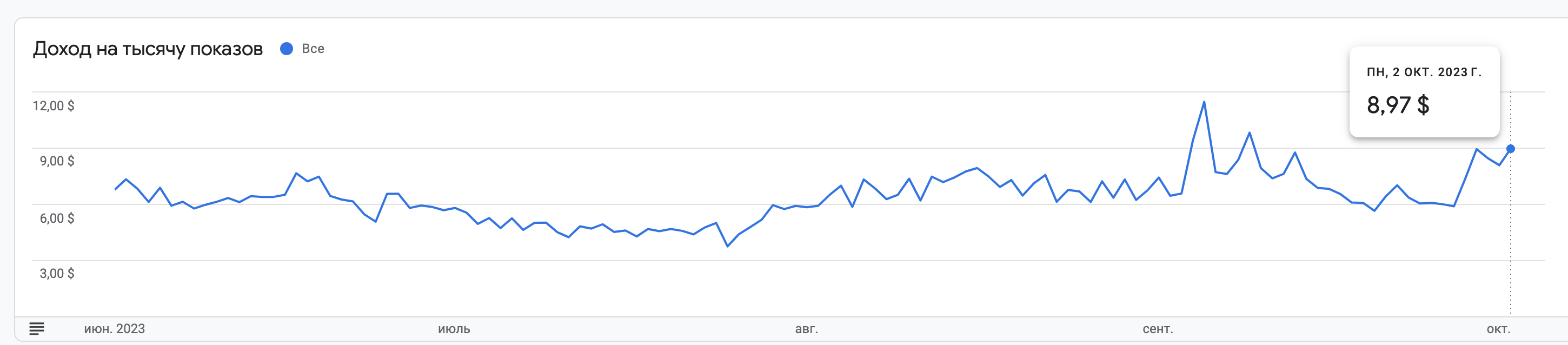Select the окт. month label
1568x345 pixels.
[1499, 329]
